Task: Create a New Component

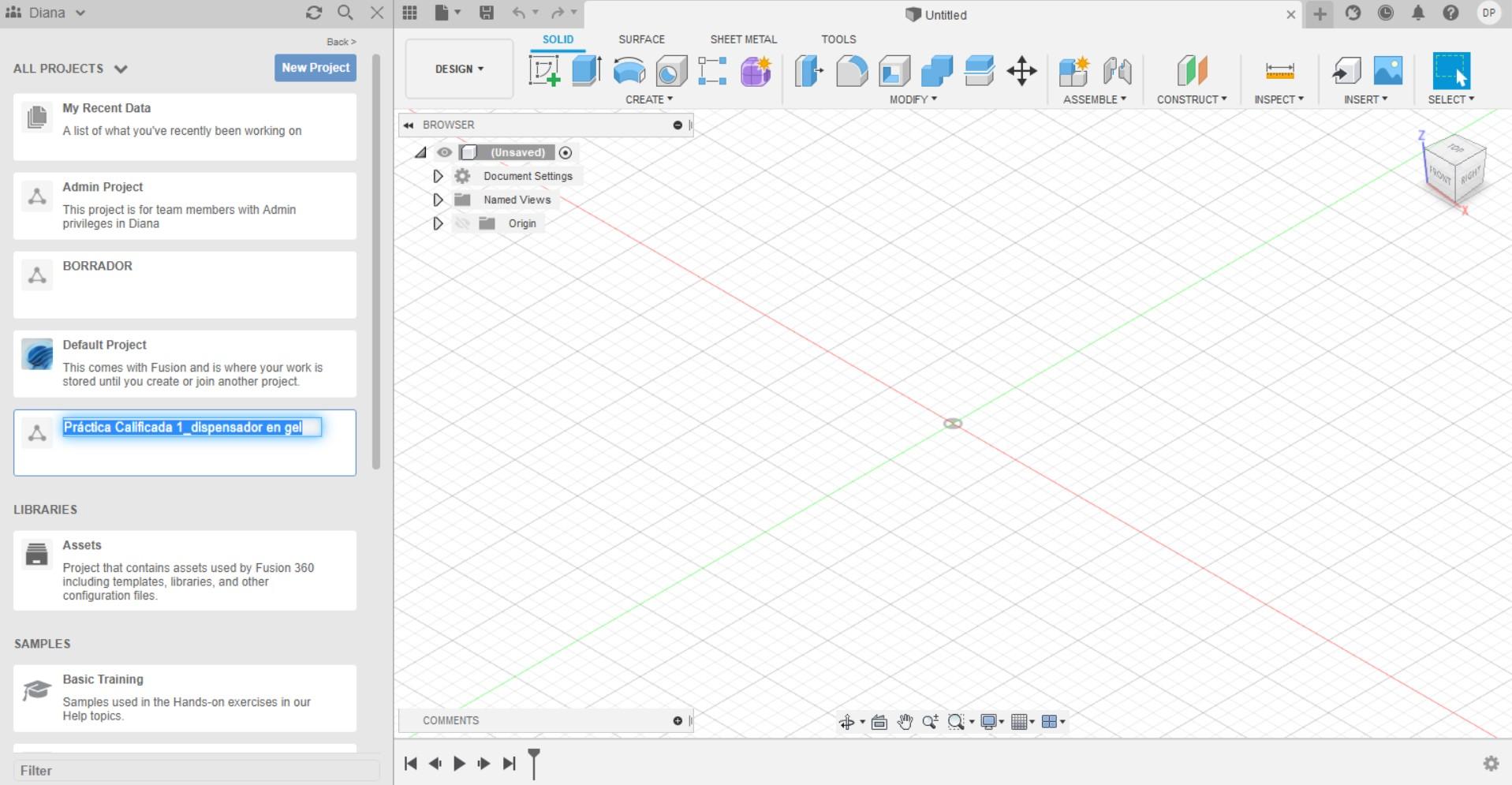Action: 1073,71
